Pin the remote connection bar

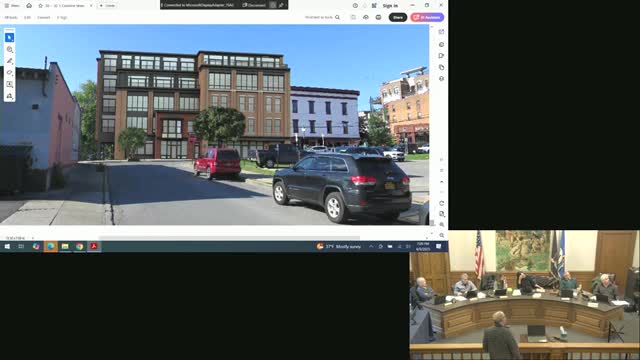pos(281,5)
